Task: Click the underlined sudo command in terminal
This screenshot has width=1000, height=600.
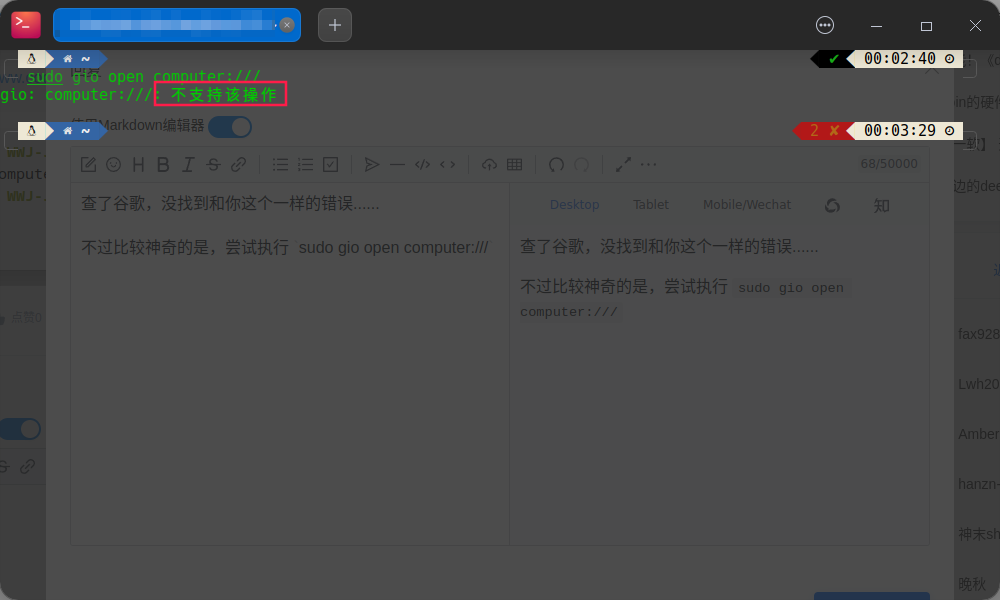Action: pyautogui.click(x=45, y=76)
